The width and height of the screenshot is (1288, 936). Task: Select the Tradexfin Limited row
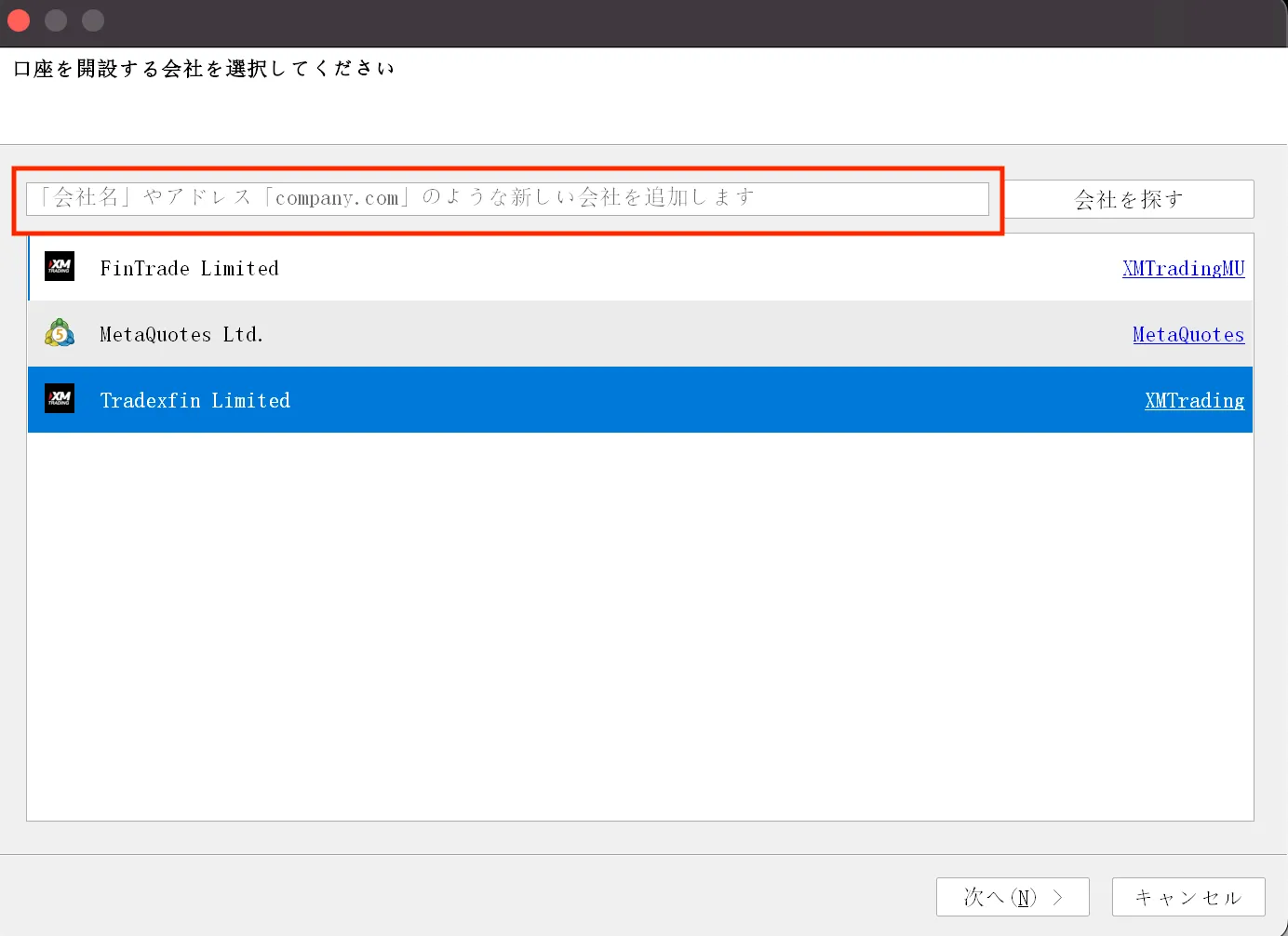[x=640, y=399]
